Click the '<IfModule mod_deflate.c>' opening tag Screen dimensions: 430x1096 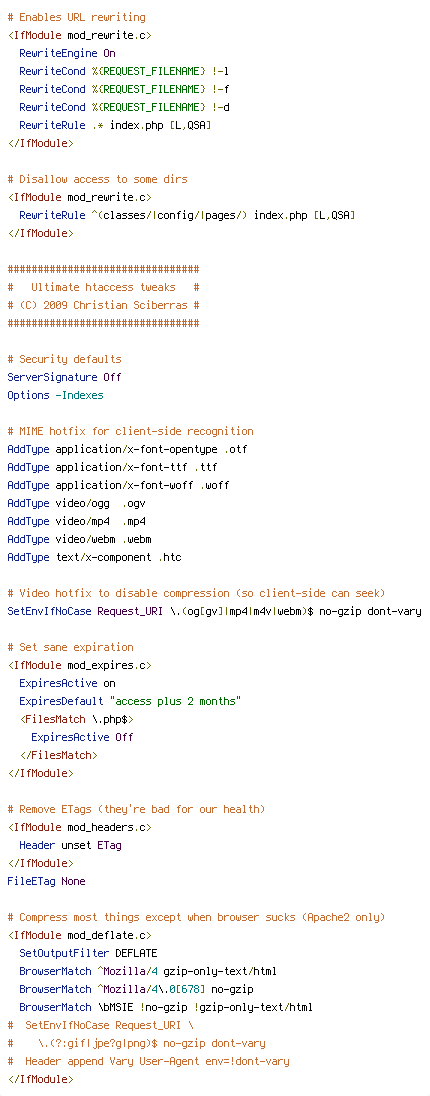79,936
